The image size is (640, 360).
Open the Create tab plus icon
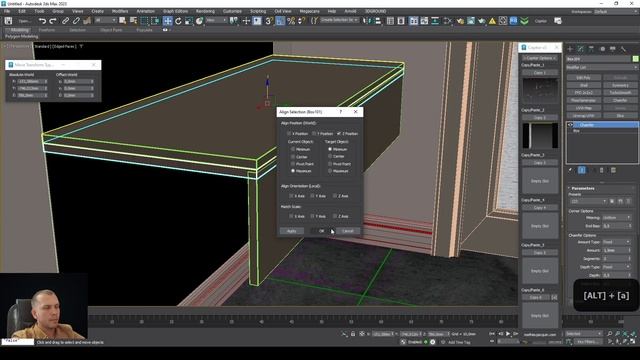pos(570,49)
